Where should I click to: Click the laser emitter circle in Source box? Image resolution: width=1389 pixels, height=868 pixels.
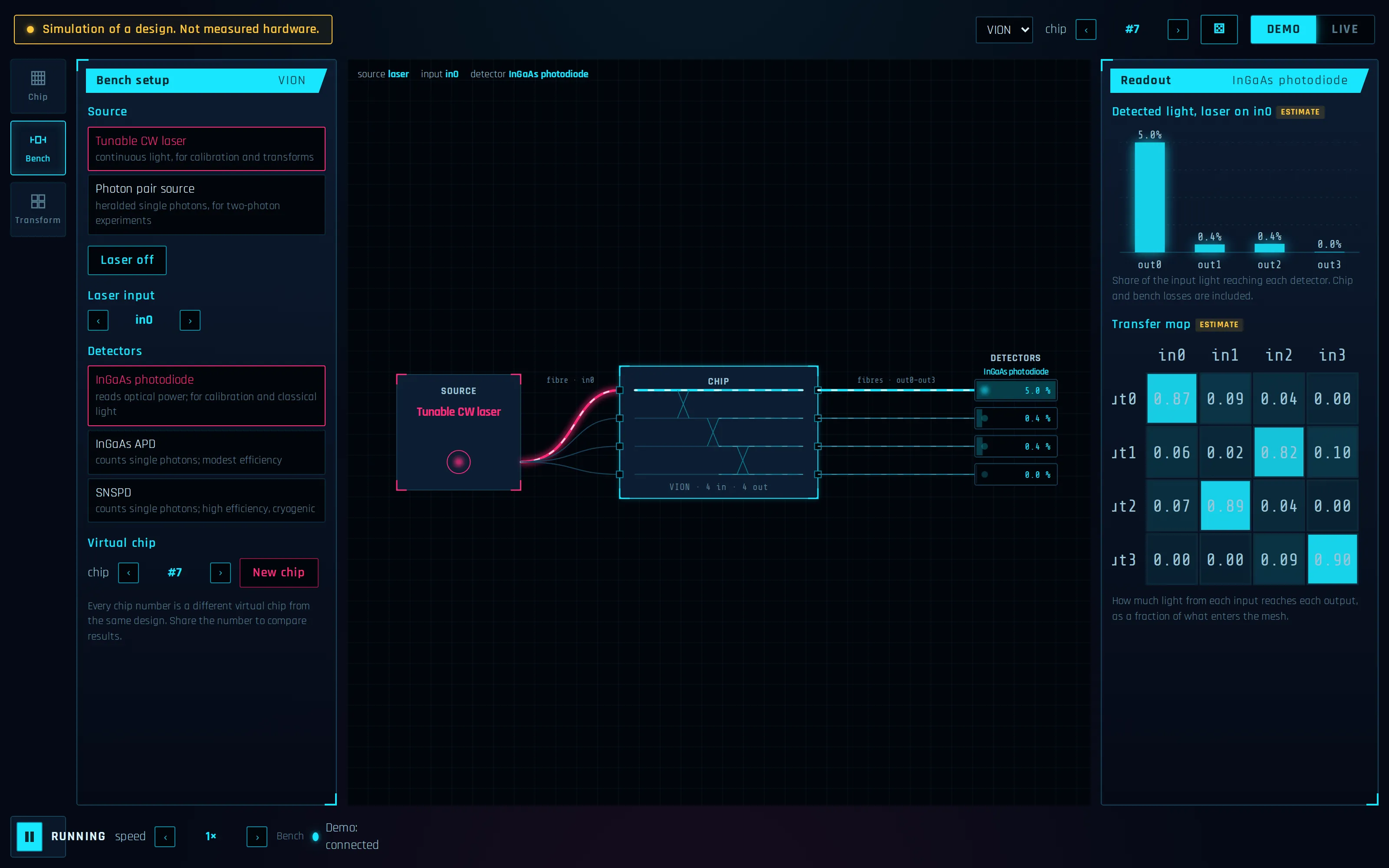point(459,462)
